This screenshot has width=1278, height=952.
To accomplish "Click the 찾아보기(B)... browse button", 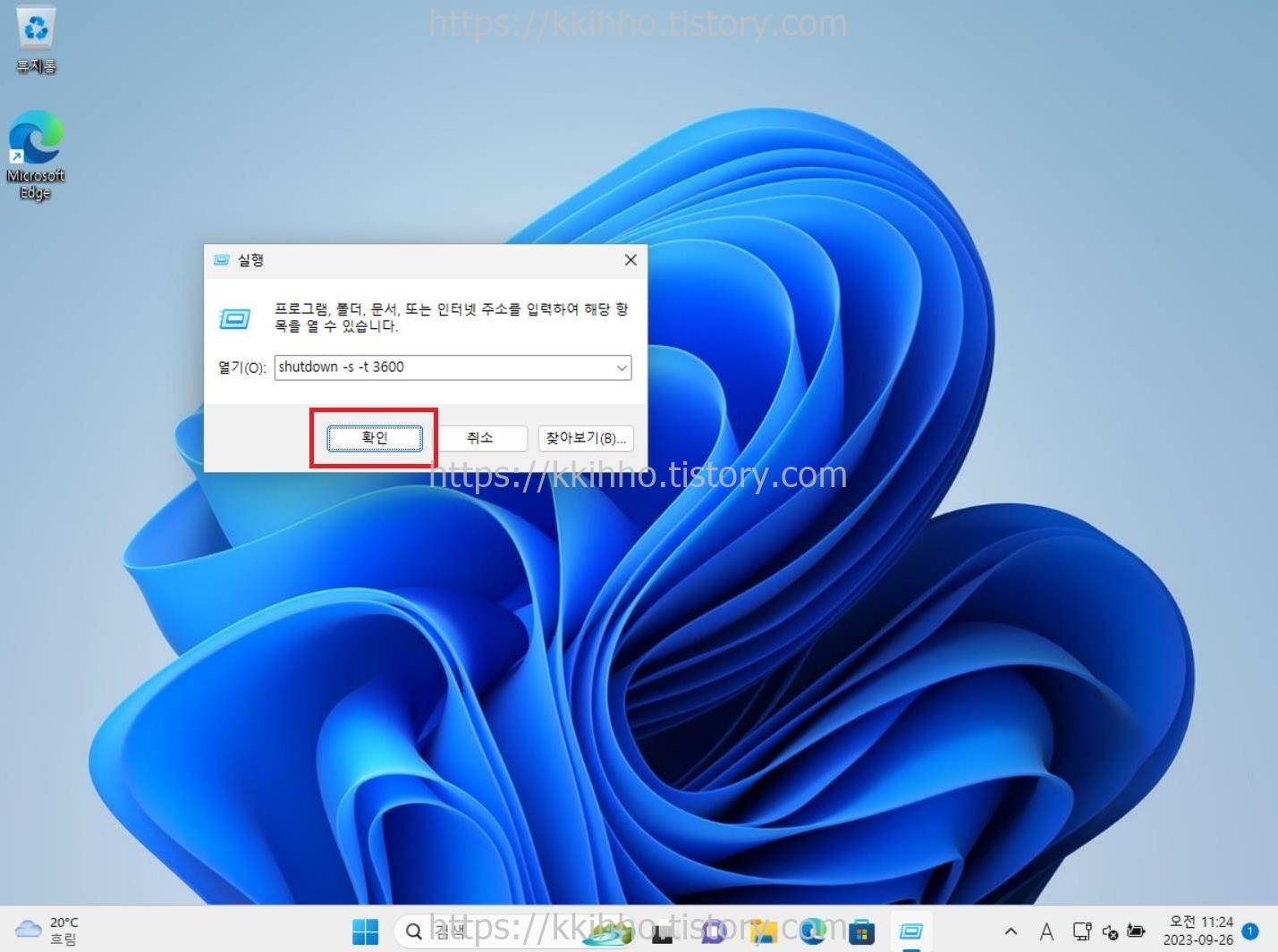I will [586, 438].
